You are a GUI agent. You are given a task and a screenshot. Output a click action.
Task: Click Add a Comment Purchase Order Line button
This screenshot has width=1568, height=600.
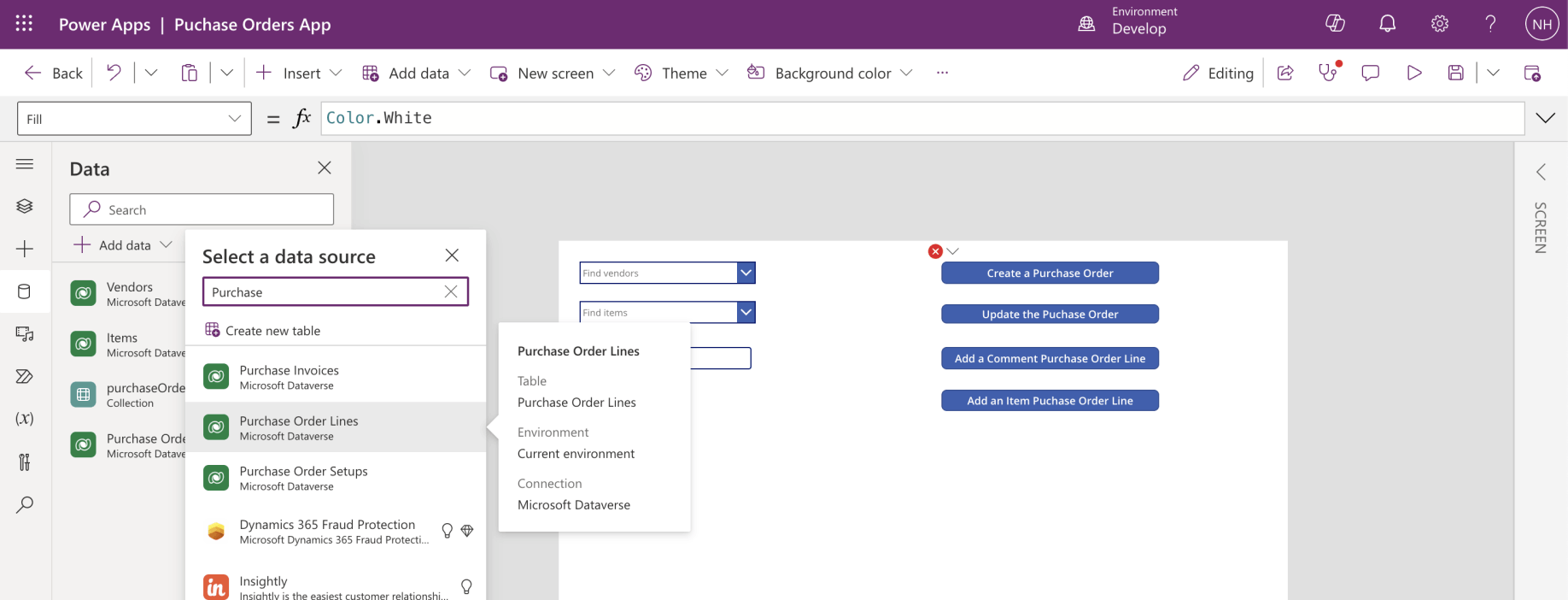point(1050,358)
